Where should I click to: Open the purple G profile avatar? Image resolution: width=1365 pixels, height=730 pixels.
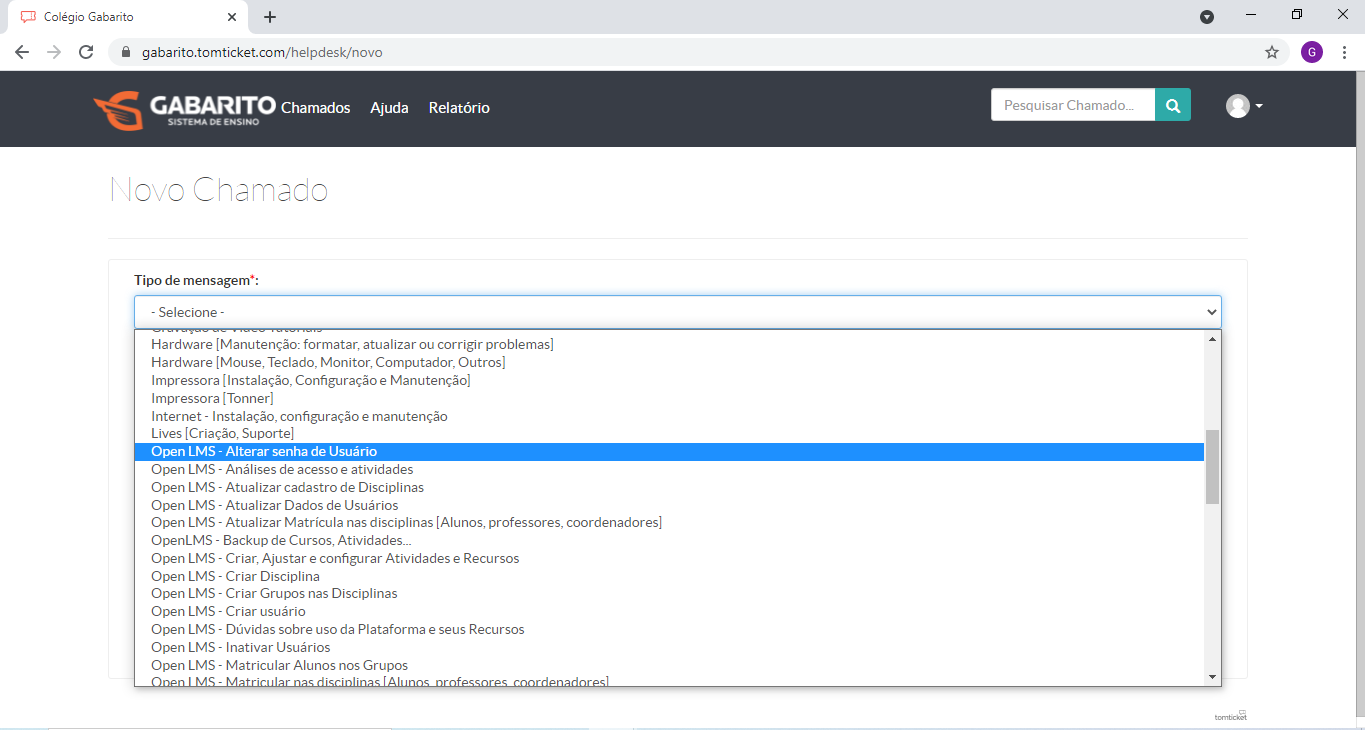point(1312,52)
